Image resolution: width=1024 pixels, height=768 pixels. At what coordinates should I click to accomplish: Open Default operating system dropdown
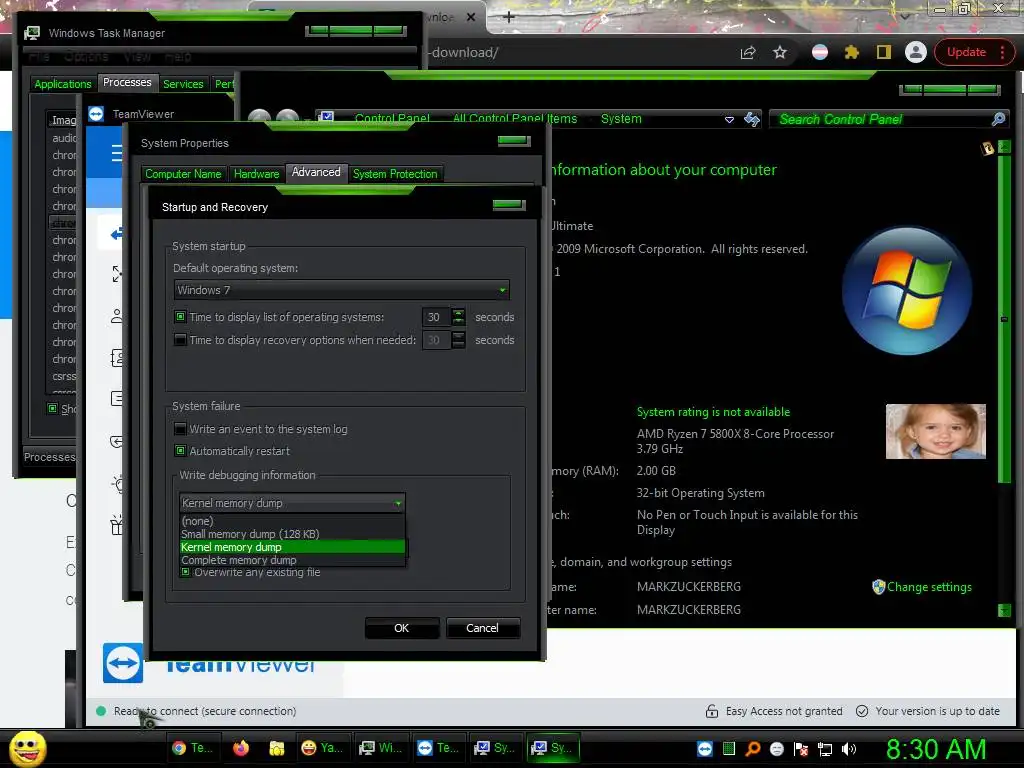(x=342, y=290)
